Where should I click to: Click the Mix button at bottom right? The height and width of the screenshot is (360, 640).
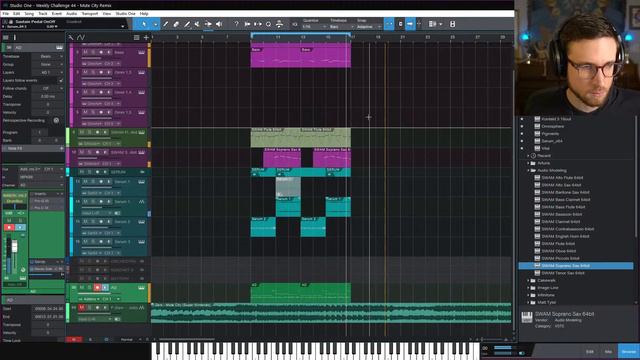pos(608,351)
